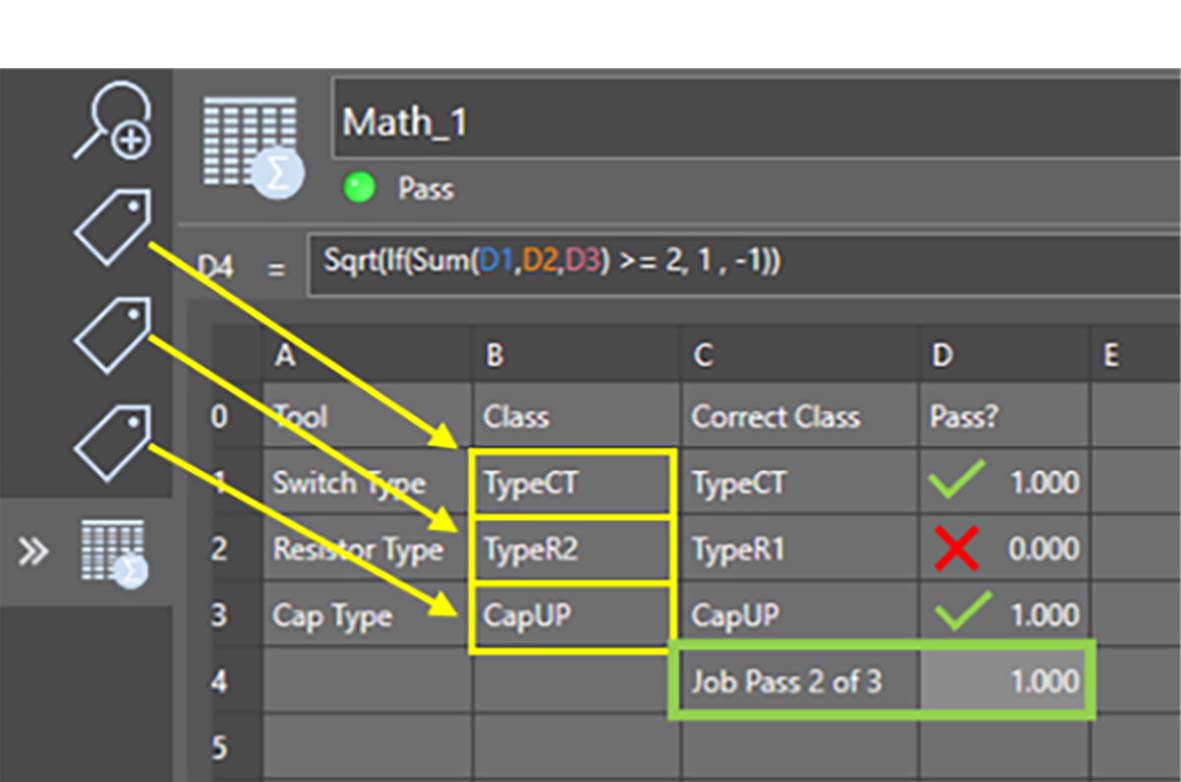Select the magnifier search tool icon

coord(113,121)
